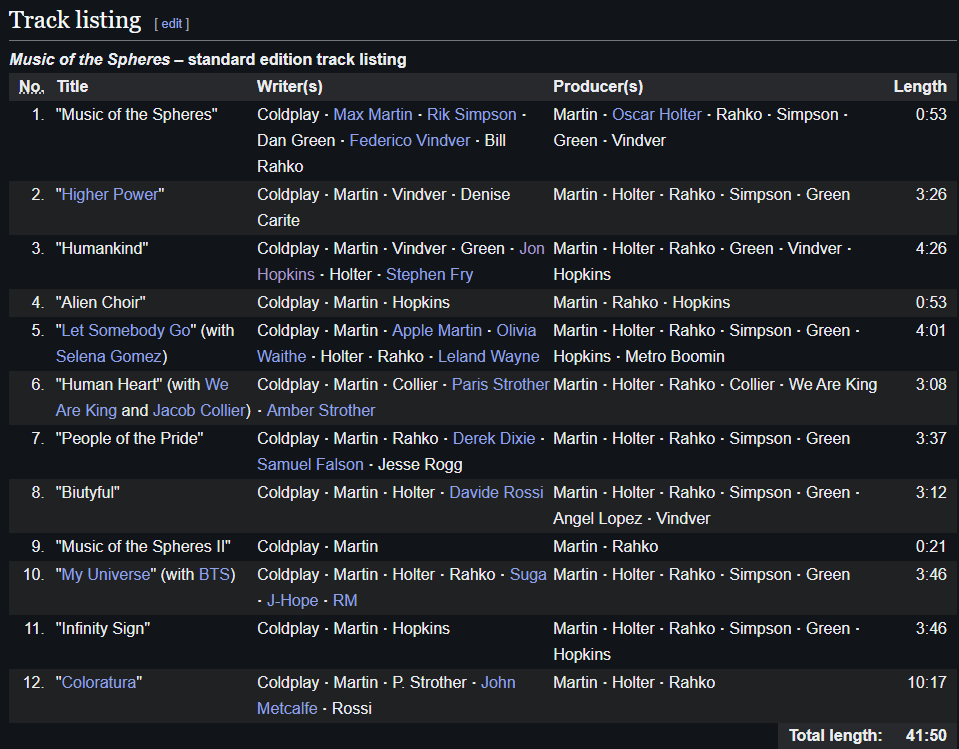Screen dimensions: 959x749
Task: Open the Oscar Holter producer link
Action: (x=656, y=114)
